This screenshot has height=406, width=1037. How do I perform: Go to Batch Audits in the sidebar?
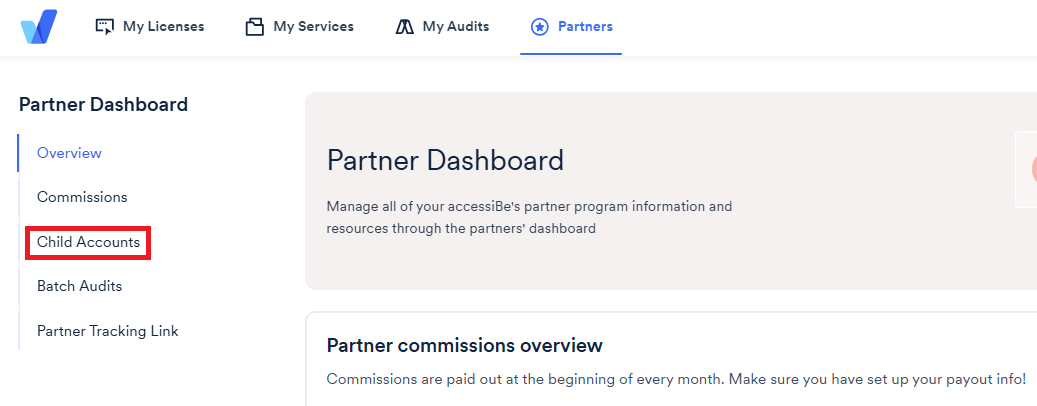pos(79,286)
